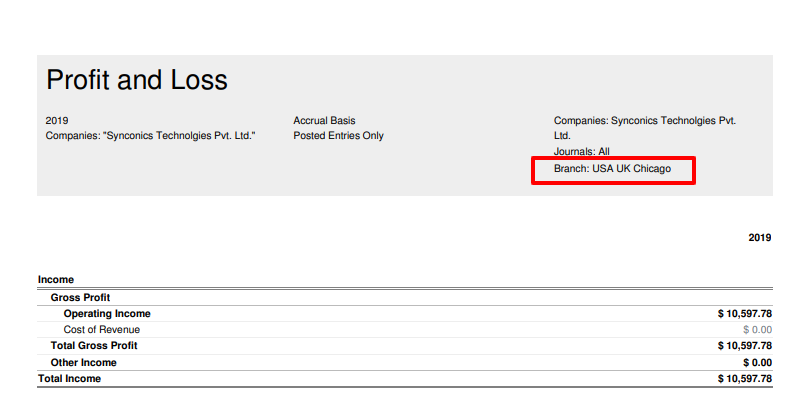The height and width of the screenshot is (415, 809).
Task: Click the 2019 column header above amounts
Action: pyautogui.click(x=759, y=238)
